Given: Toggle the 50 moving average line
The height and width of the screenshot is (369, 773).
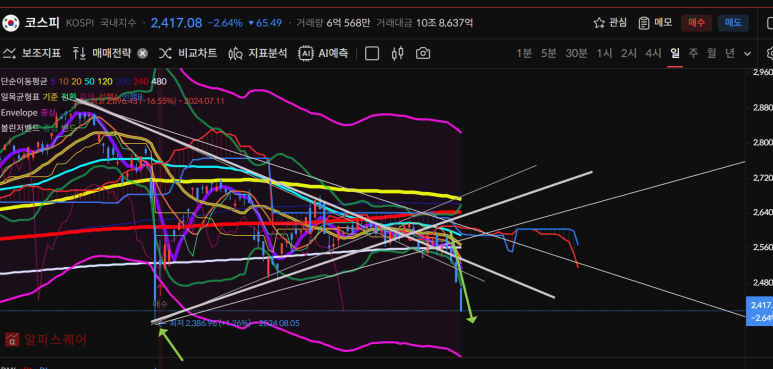Looking at the screenshot, I should click(x=89, y=82).
